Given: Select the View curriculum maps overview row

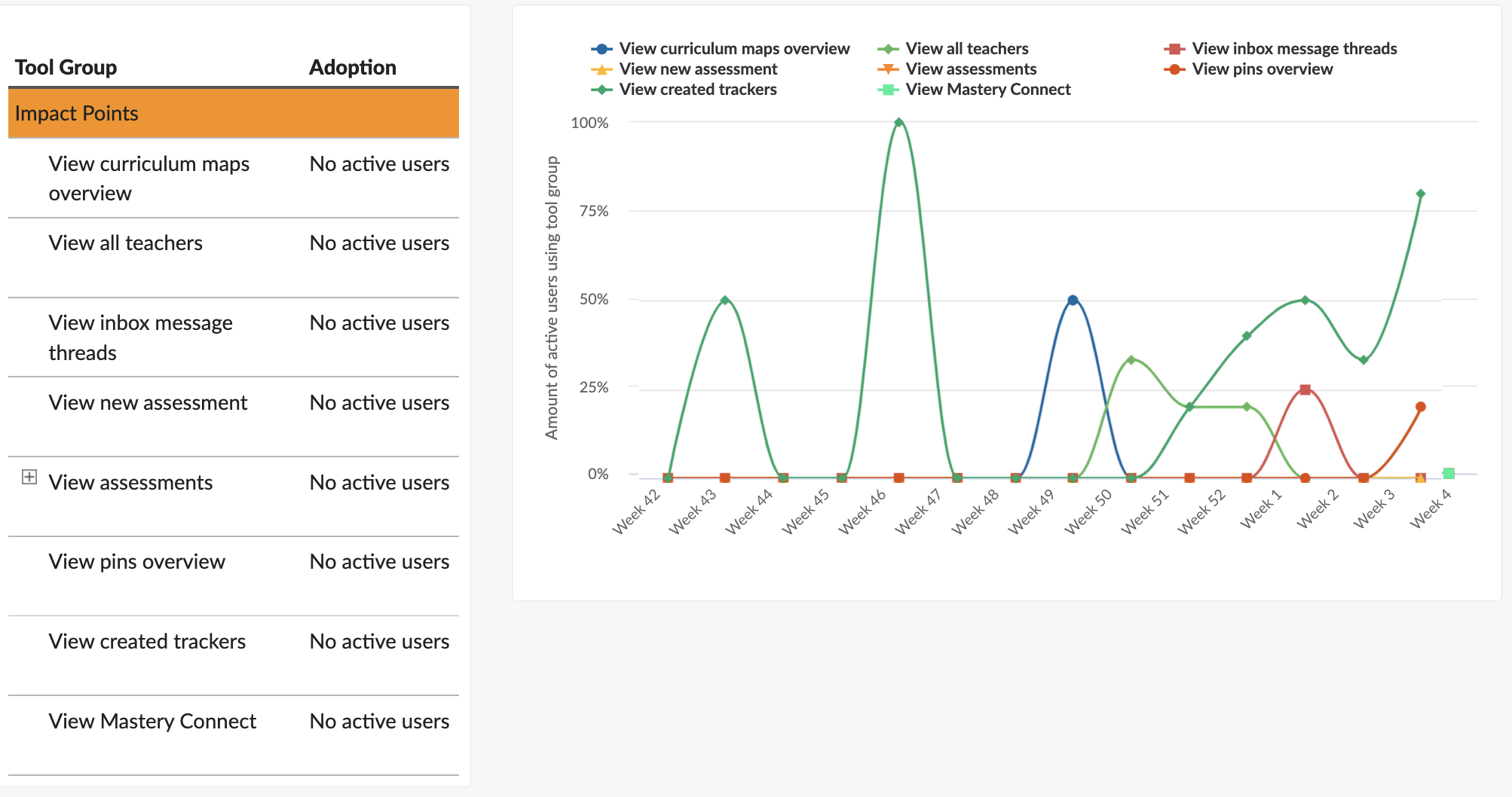Looking at the screenshot, I should pyautogui.click(x=149, y=179).
